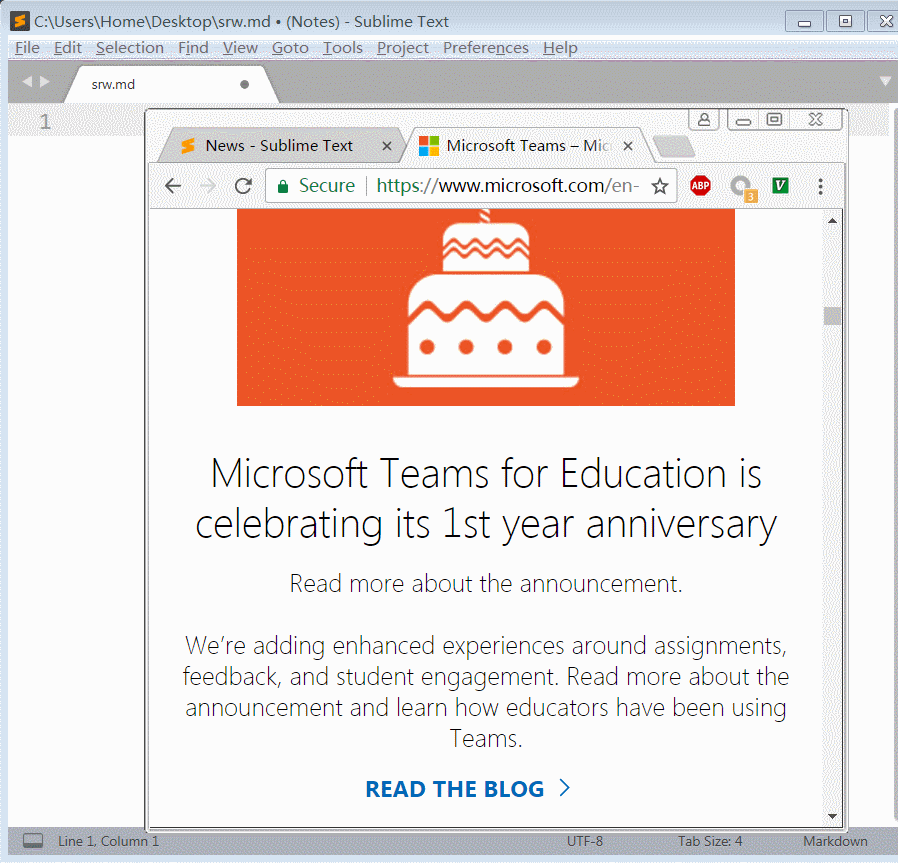Viewport: 898px width, 863px height.
Task: Click the browser Forward arrow
Action: (x=207, y=186)
